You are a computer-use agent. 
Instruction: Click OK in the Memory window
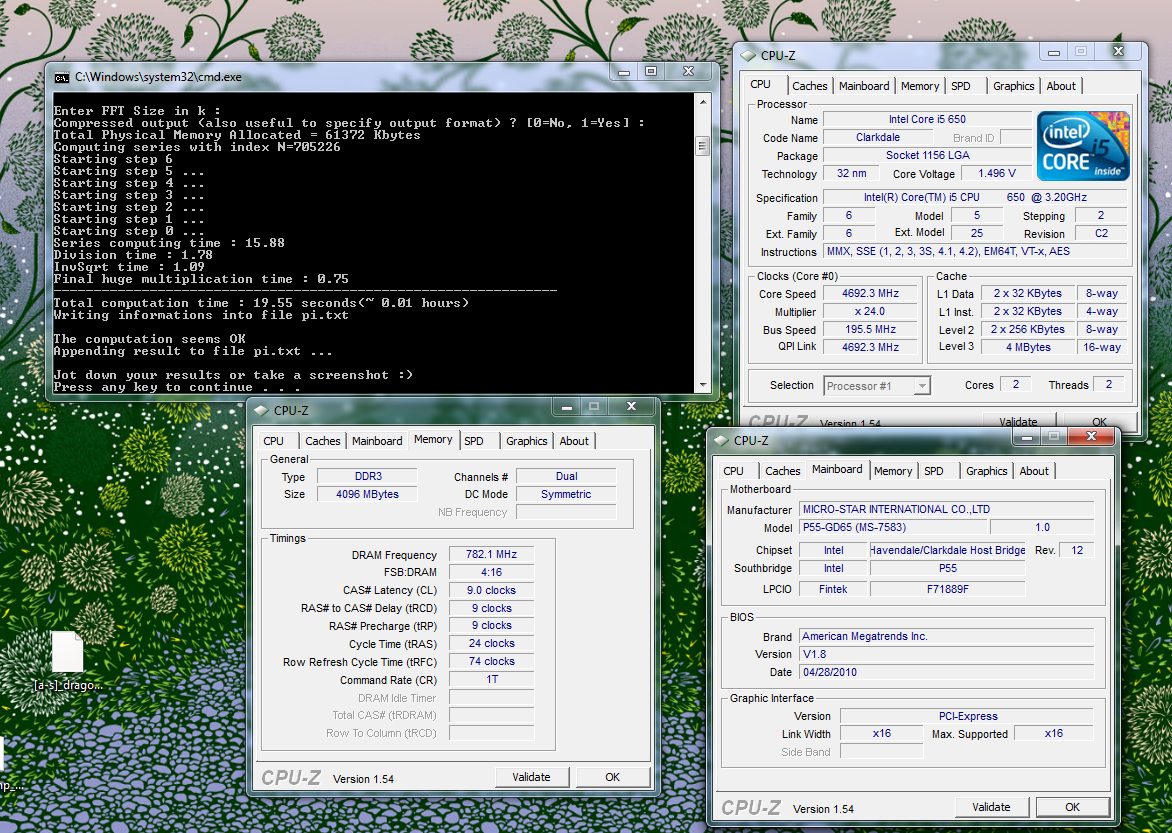point(612,777)
